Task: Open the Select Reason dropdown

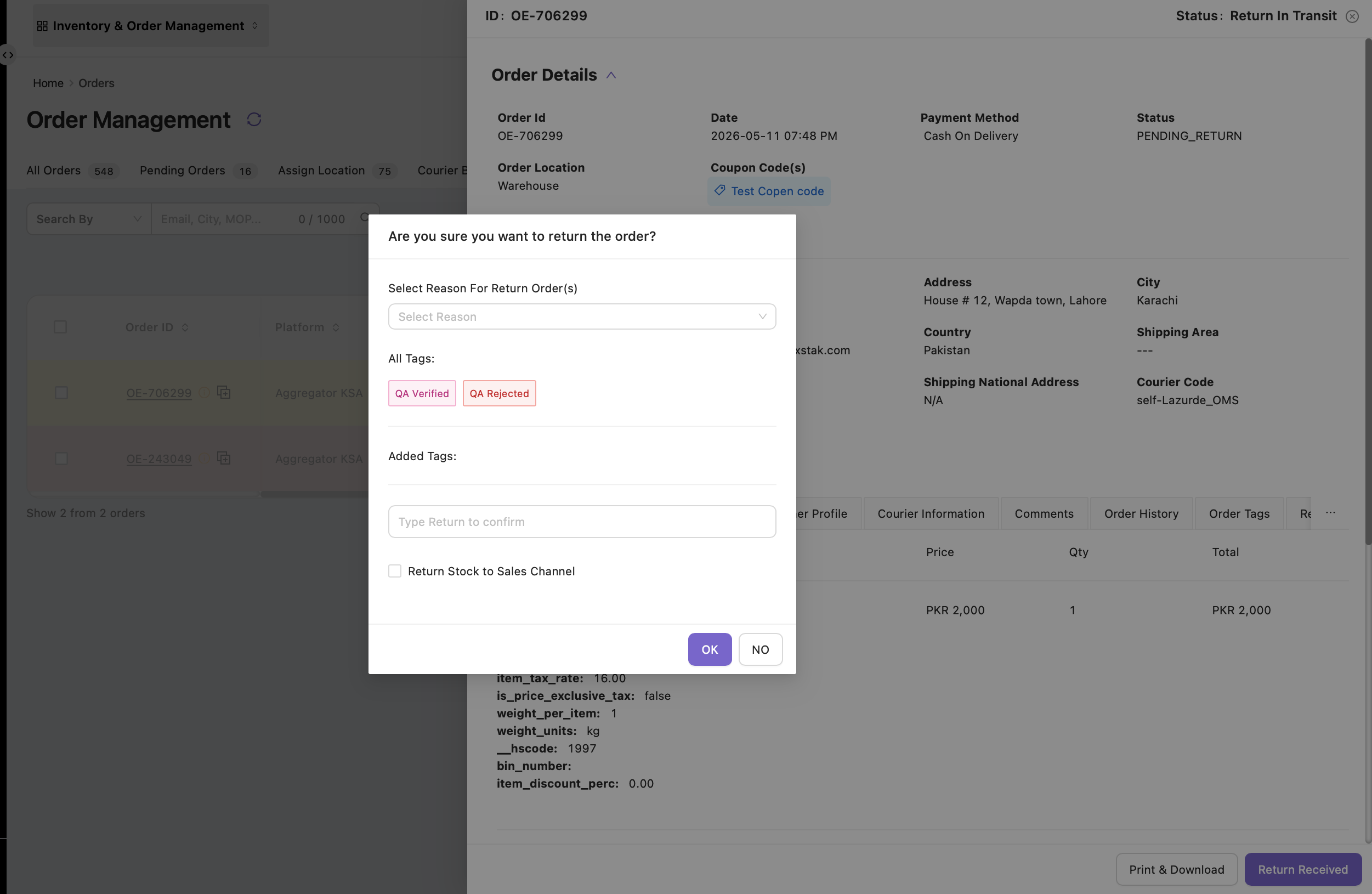Action: point(582,316)
